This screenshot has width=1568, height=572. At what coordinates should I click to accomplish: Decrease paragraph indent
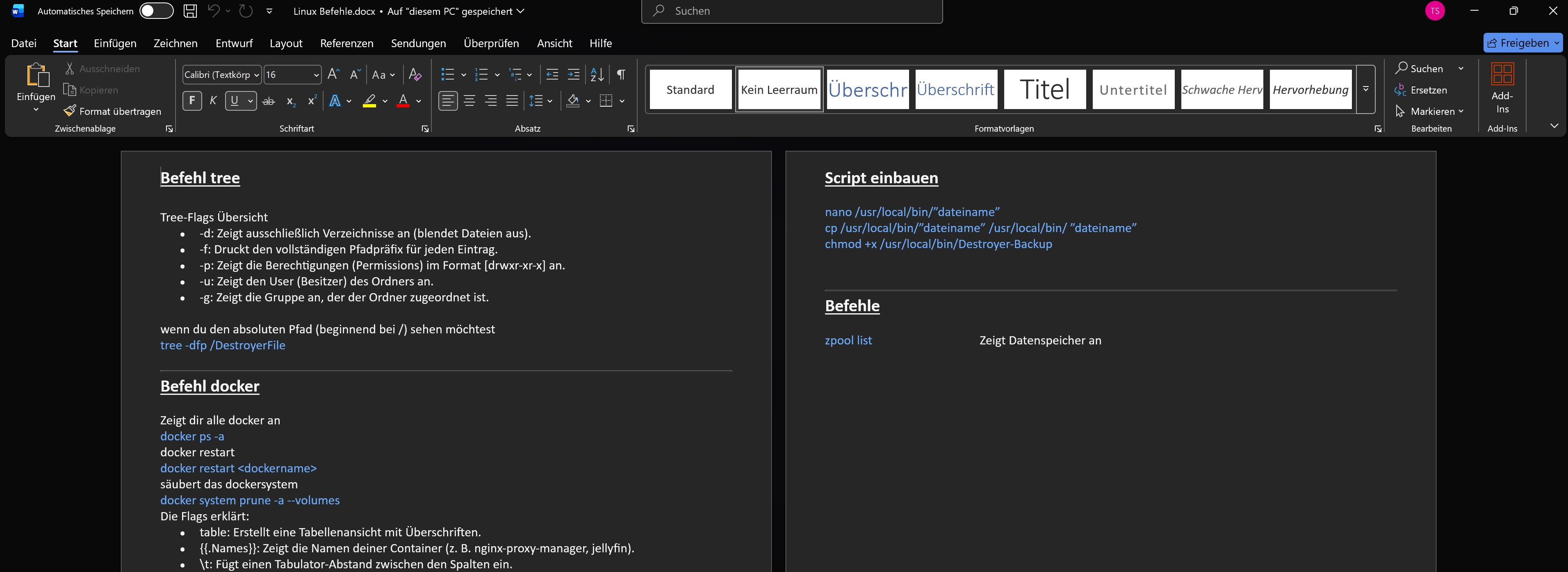coord(552,74)
